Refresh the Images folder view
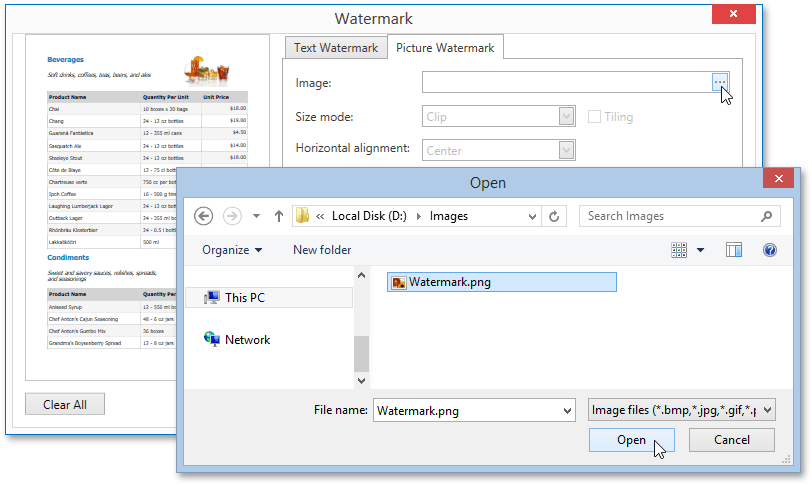Screen dimensions: 812x485 tap(554, 216)
